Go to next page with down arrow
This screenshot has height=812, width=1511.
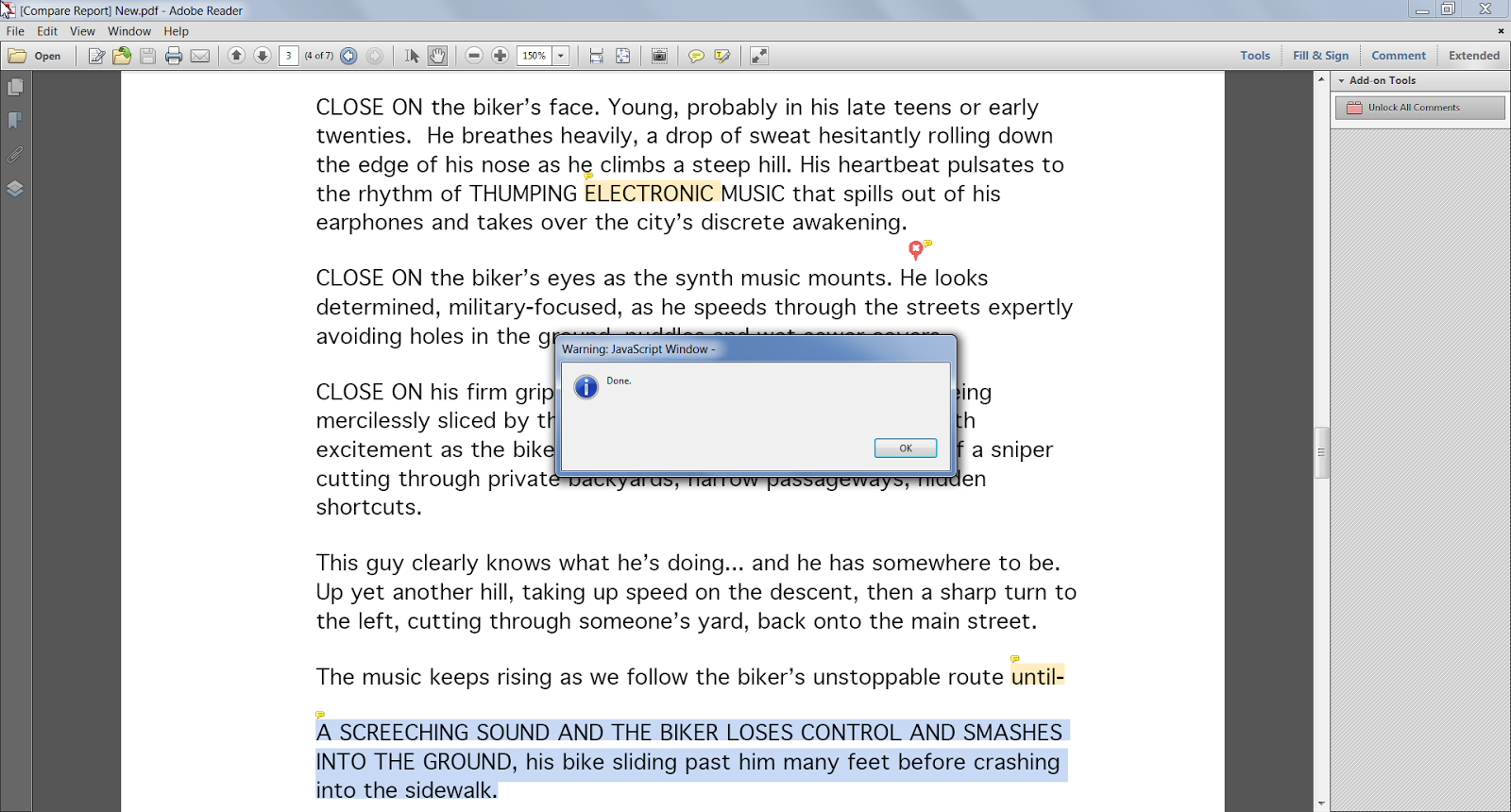(x=263, y=56)
